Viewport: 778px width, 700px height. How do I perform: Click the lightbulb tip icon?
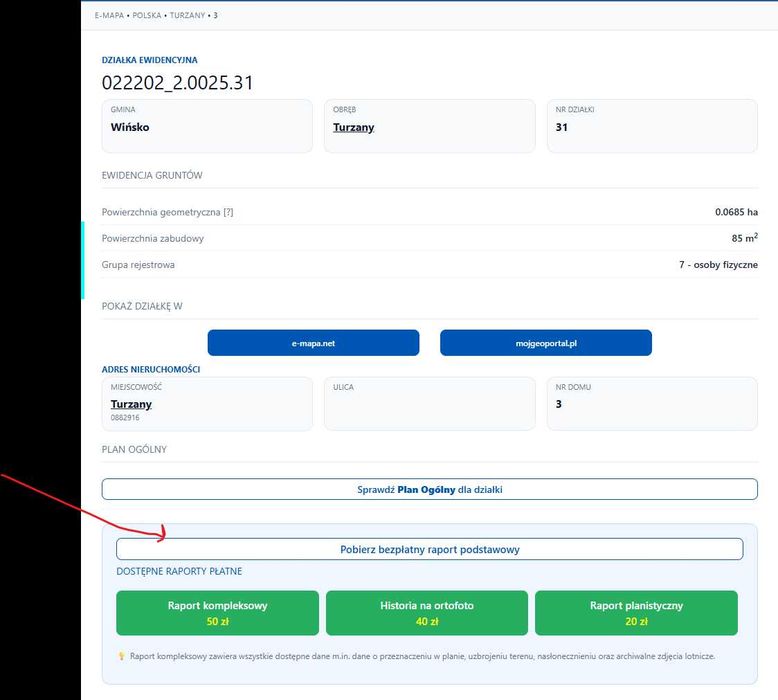(x=122, y=656)
